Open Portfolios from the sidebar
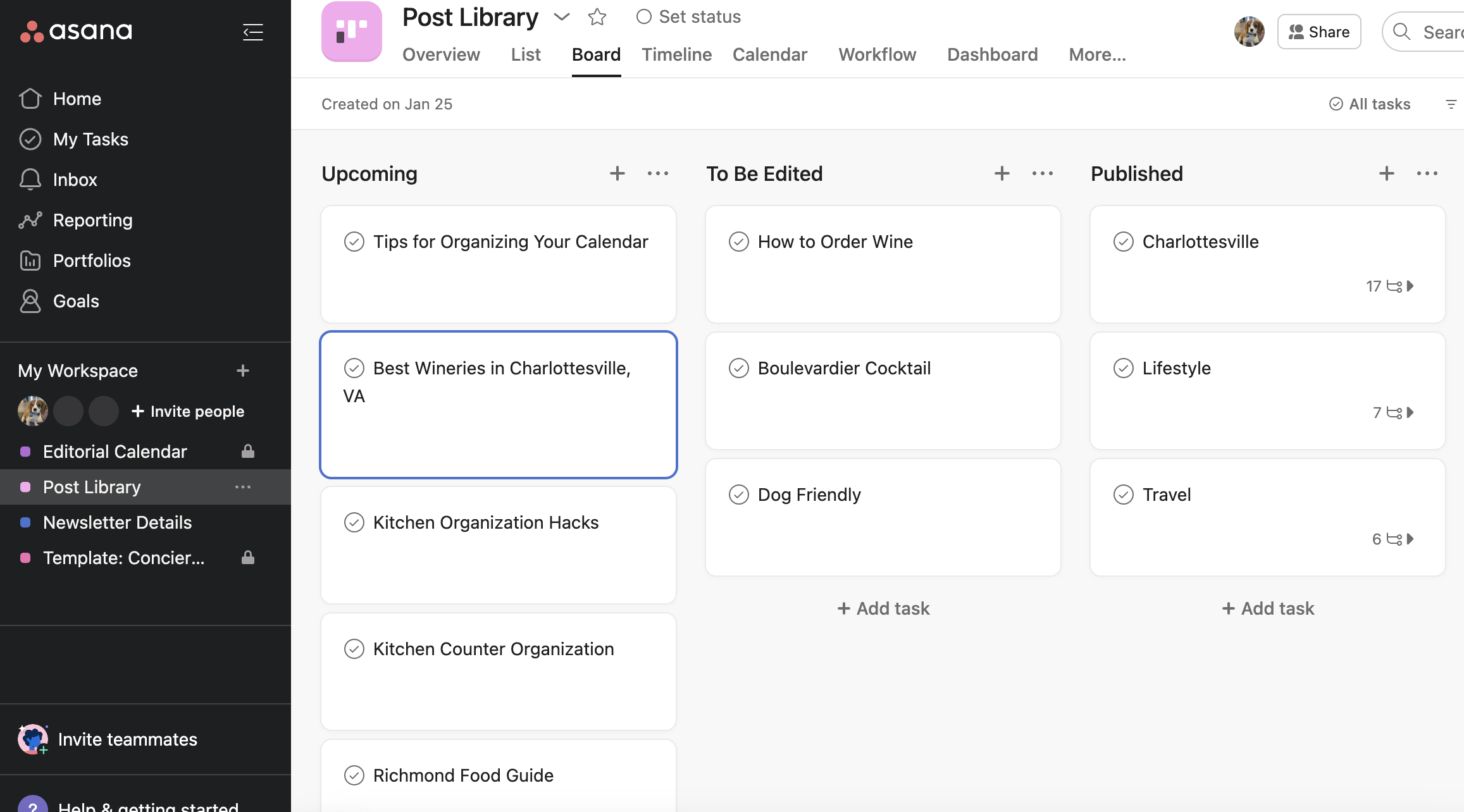Screen dimensions: 1464x812 [x=92, y=261]
